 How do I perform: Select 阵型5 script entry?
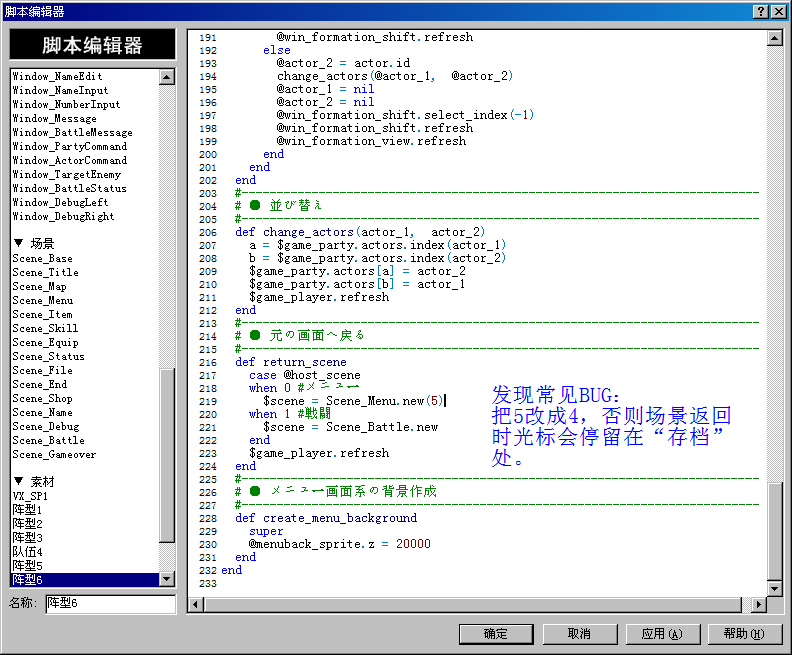[27, 566]
